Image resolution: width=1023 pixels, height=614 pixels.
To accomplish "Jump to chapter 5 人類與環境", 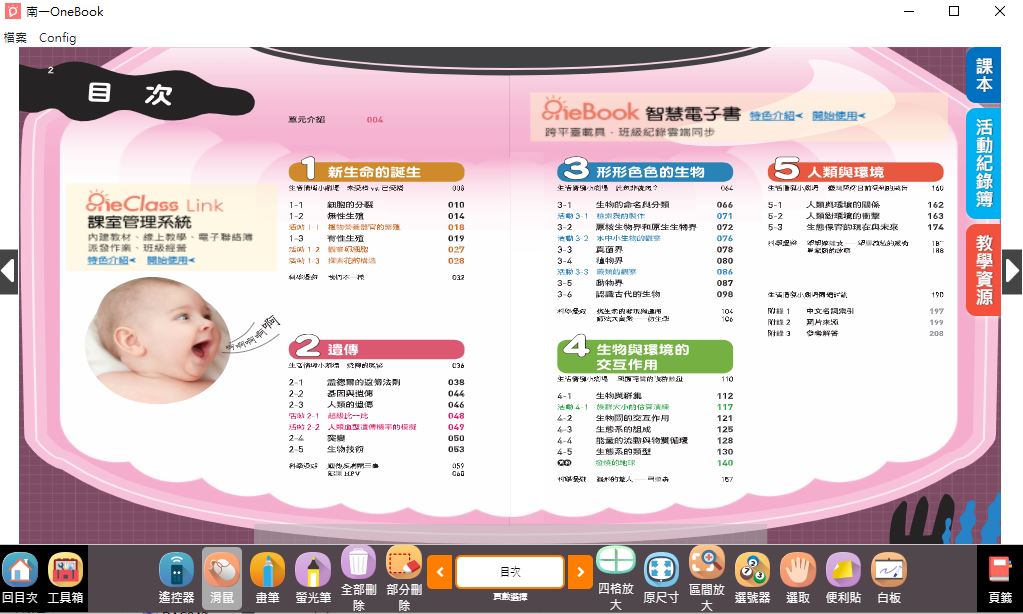I will point(855,172).
